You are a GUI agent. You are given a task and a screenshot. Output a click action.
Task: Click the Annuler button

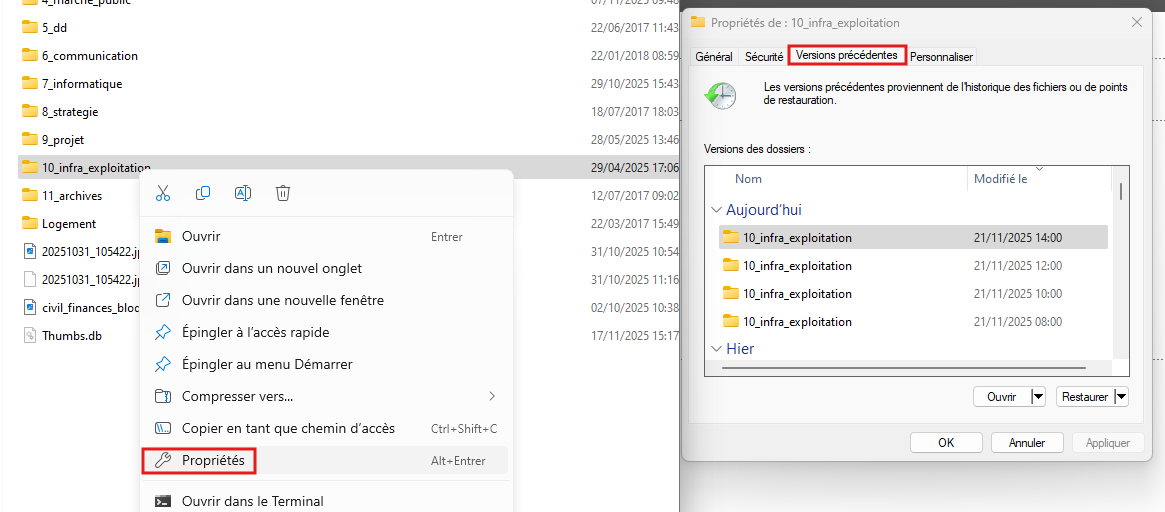click(x=1028, y=442)
